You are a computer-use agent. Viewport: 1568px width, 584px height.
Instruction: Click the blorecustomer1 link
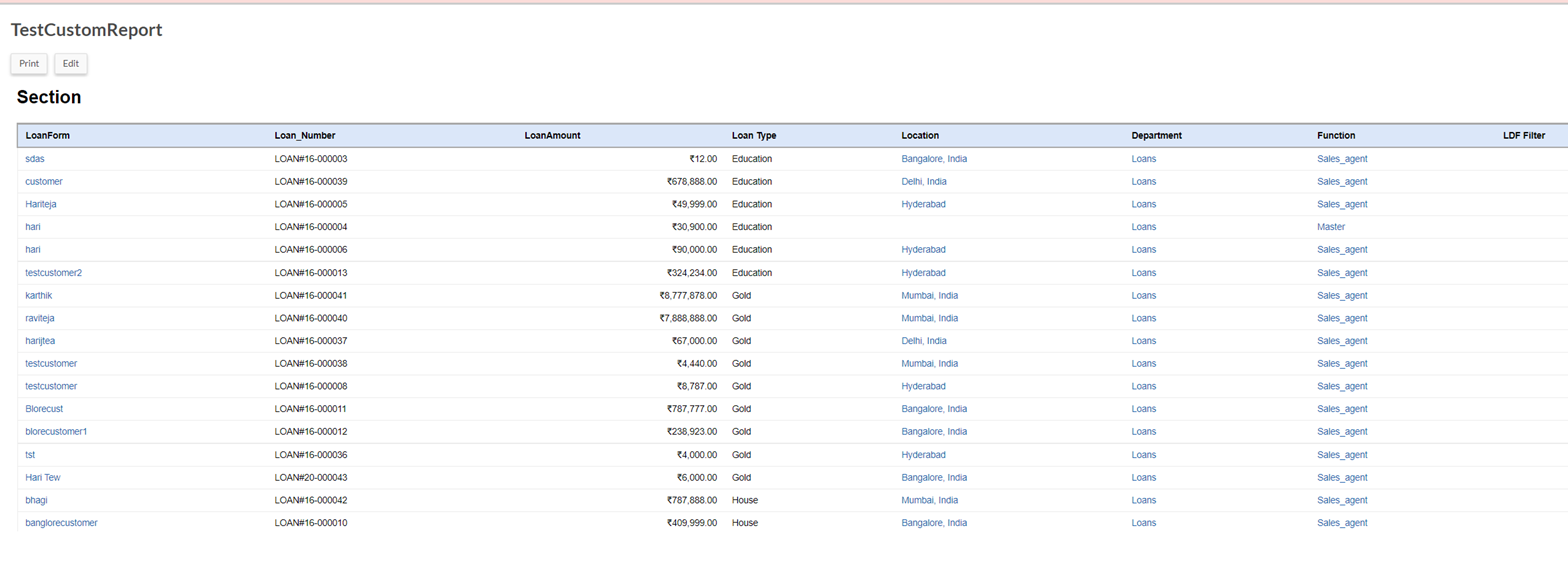[56, 432]
